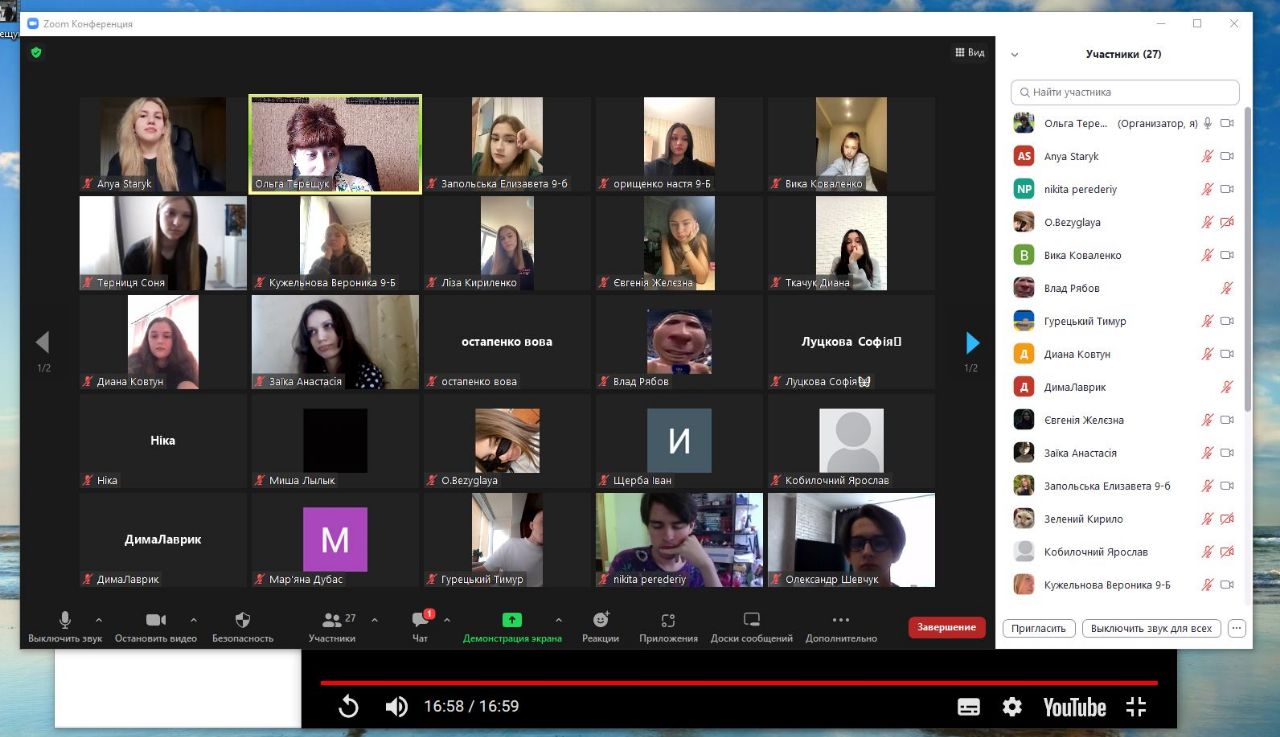Open the Участники panel from toolbar
The height and width of the screenshot is (737, 1280).
pyautogui.click(x=331, y=620)
